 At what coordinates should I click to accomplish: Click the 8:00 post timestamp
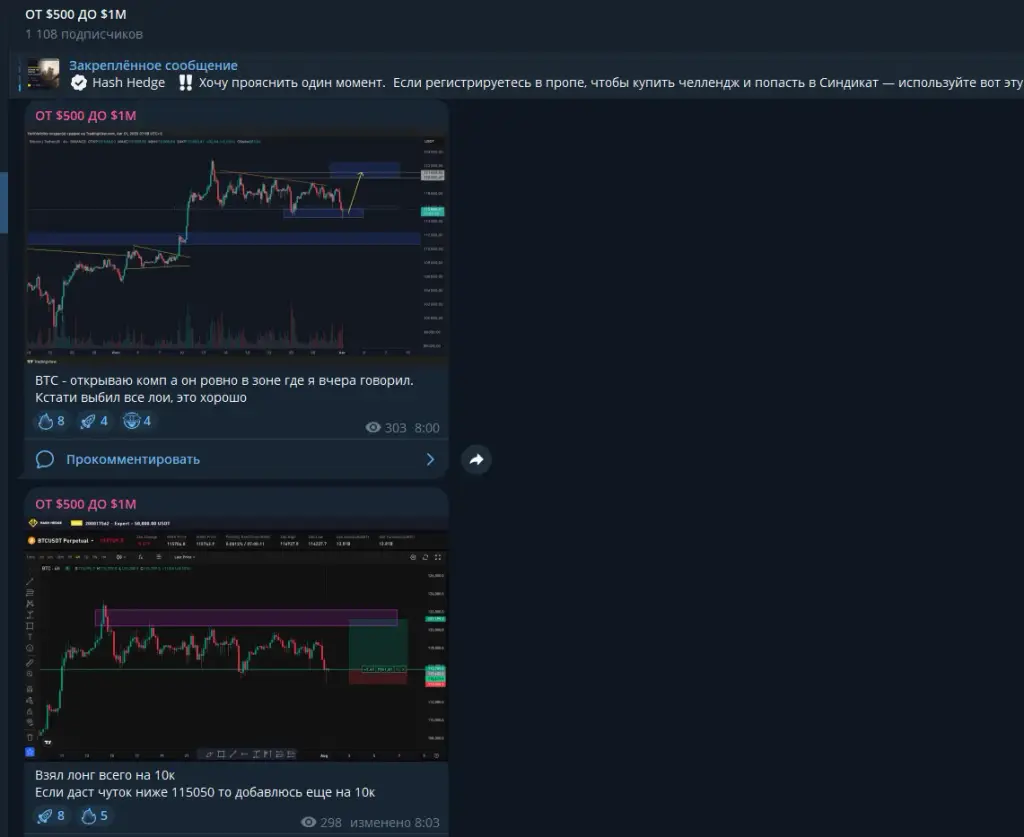pyautogui.click(x=427, y=428)
